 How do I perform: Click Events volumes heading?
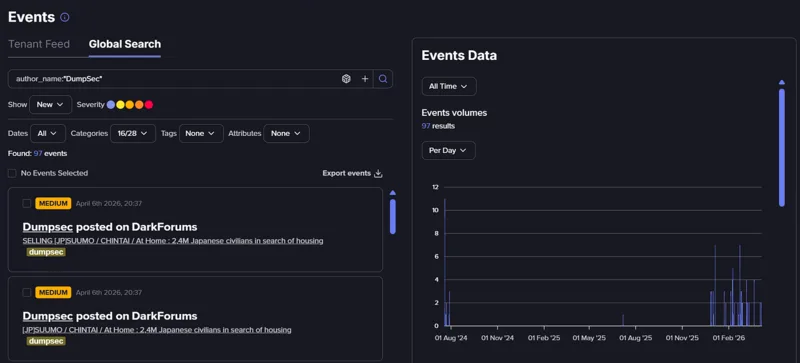pos(454,113)
